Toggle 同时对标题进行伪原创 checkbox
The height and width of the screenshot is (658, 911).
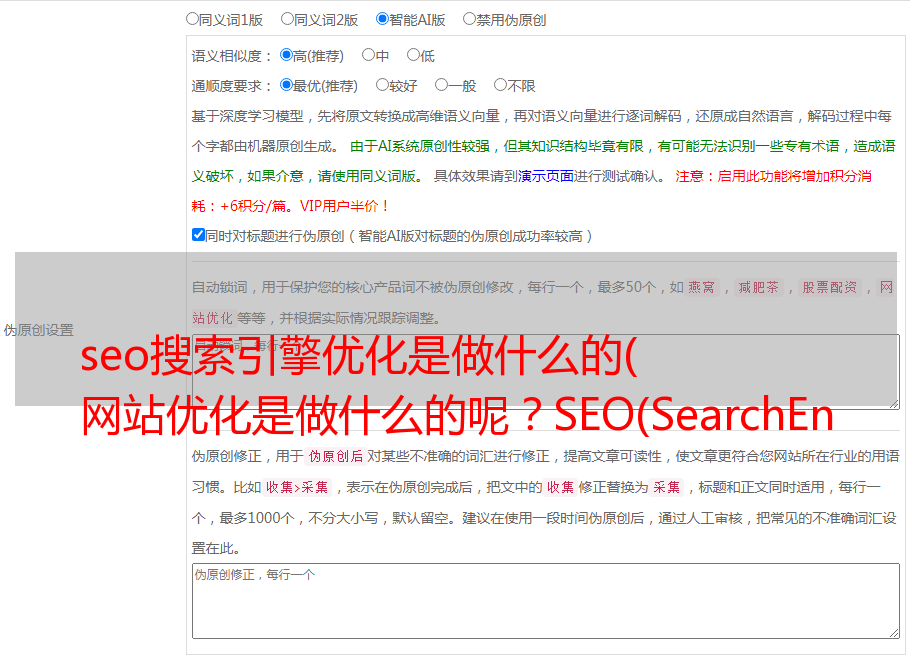coord(198,235)
